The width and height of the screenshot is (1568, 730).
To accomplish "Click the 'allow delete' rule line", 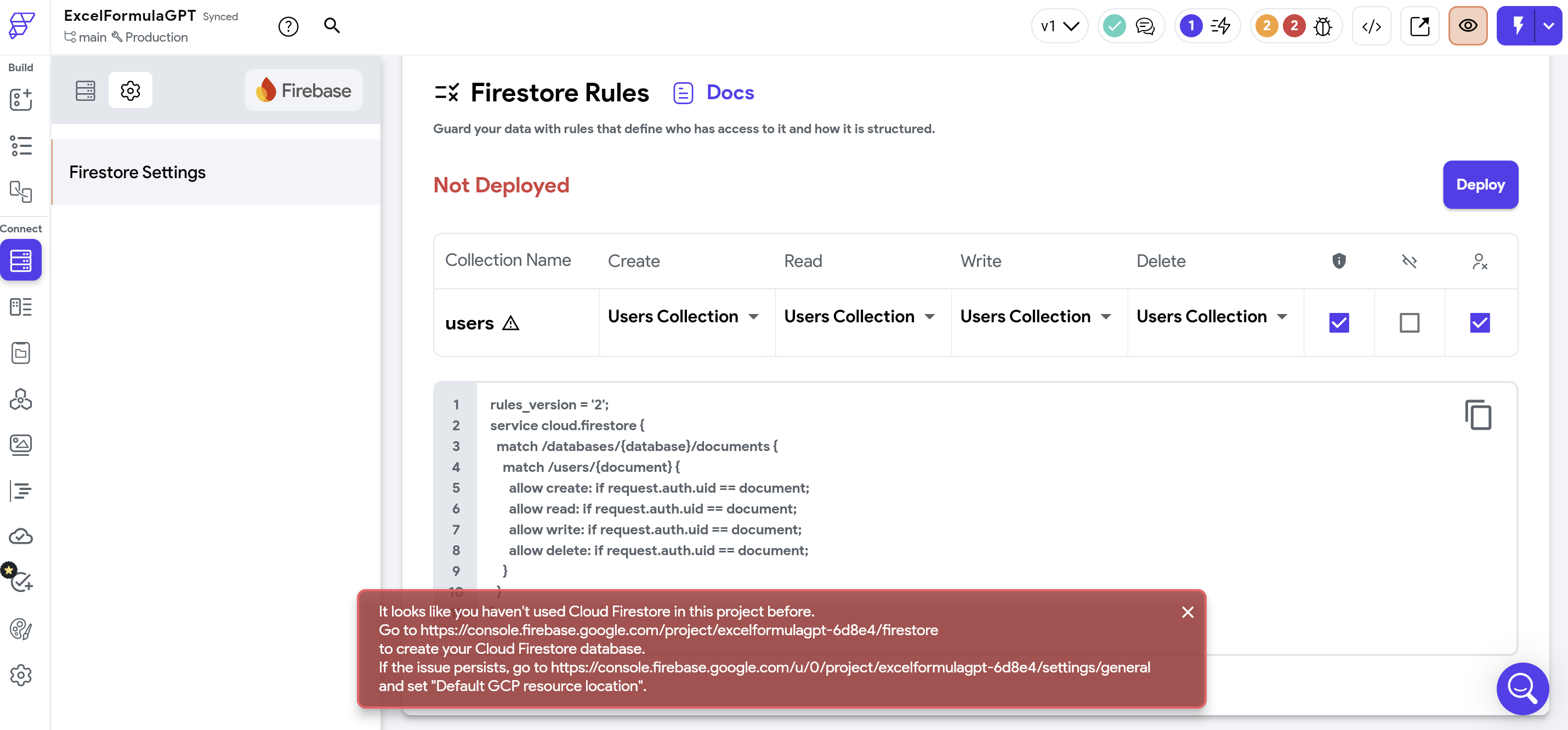I will pyautogui.click(x=658, y=551).
